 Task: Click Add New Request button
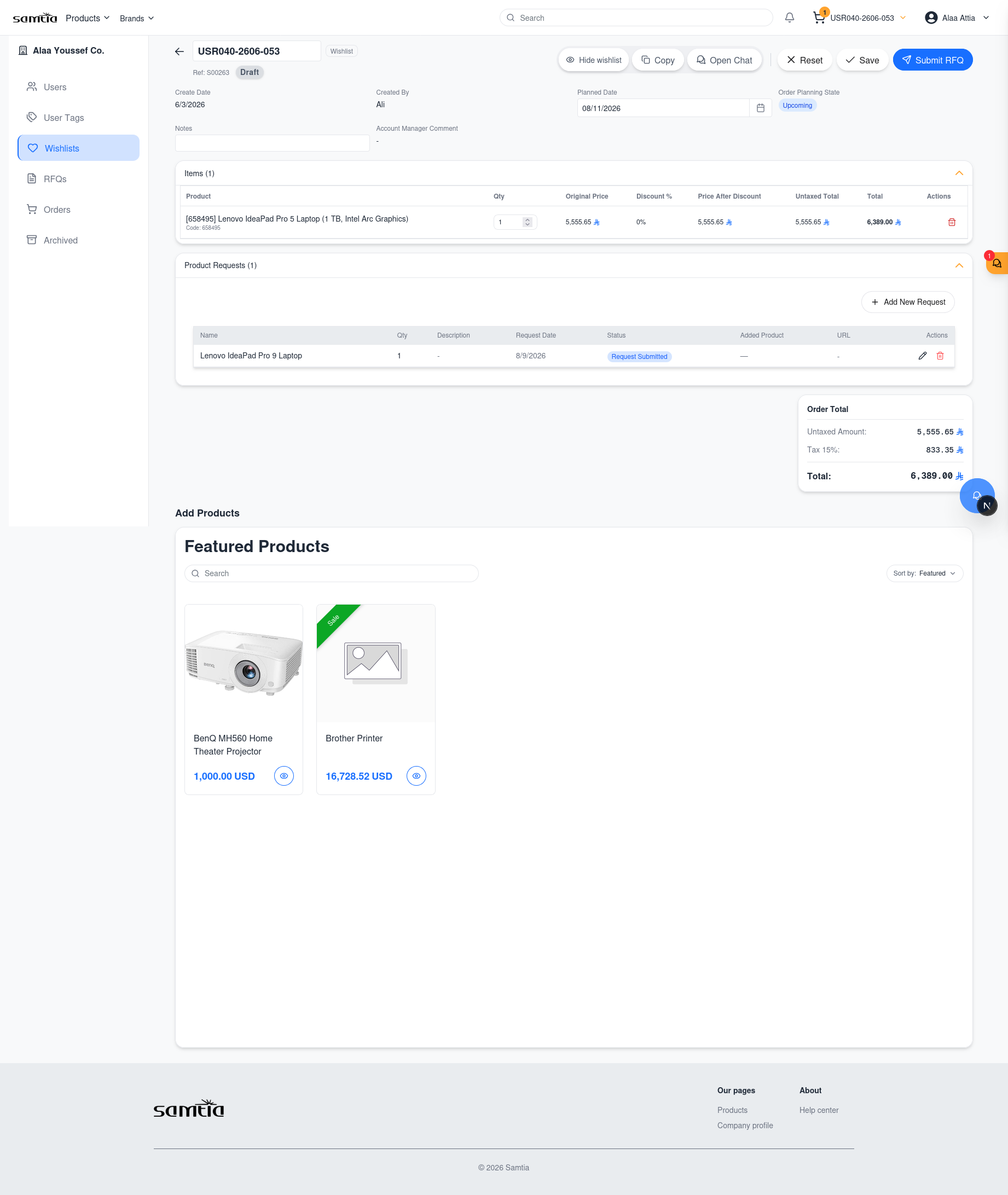click(908, 302)
